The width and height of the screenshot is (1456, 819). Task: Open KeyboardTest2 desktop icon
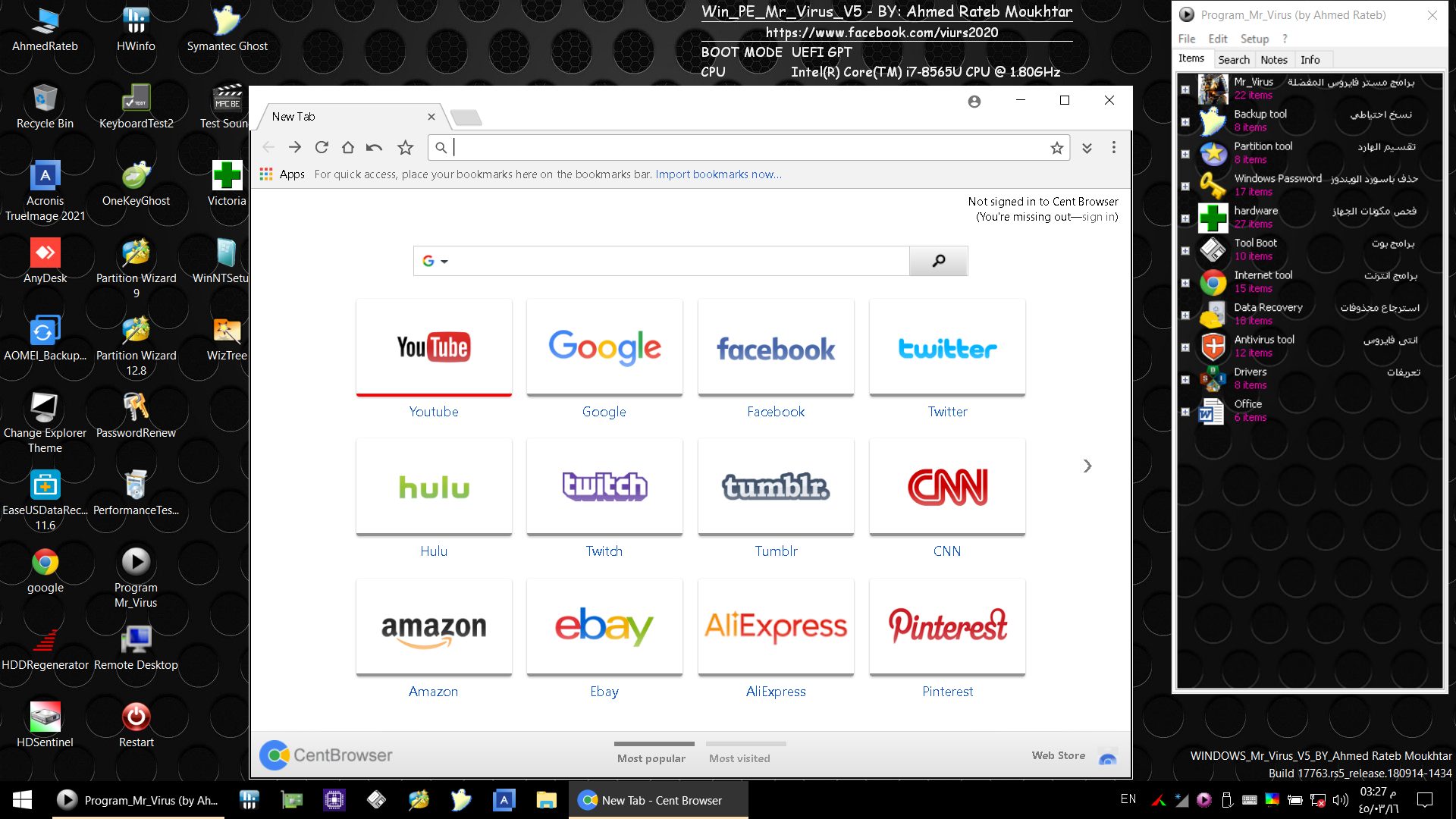click(136, 106)
